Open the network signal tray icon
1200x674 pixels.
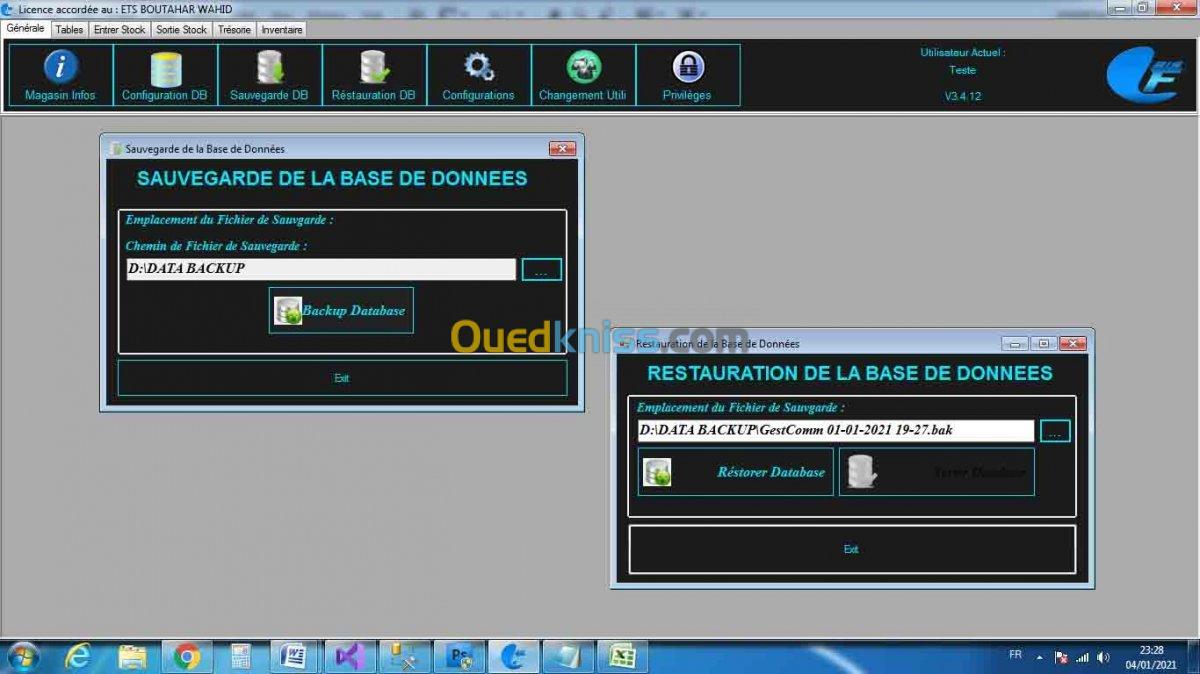point(1082,657)
